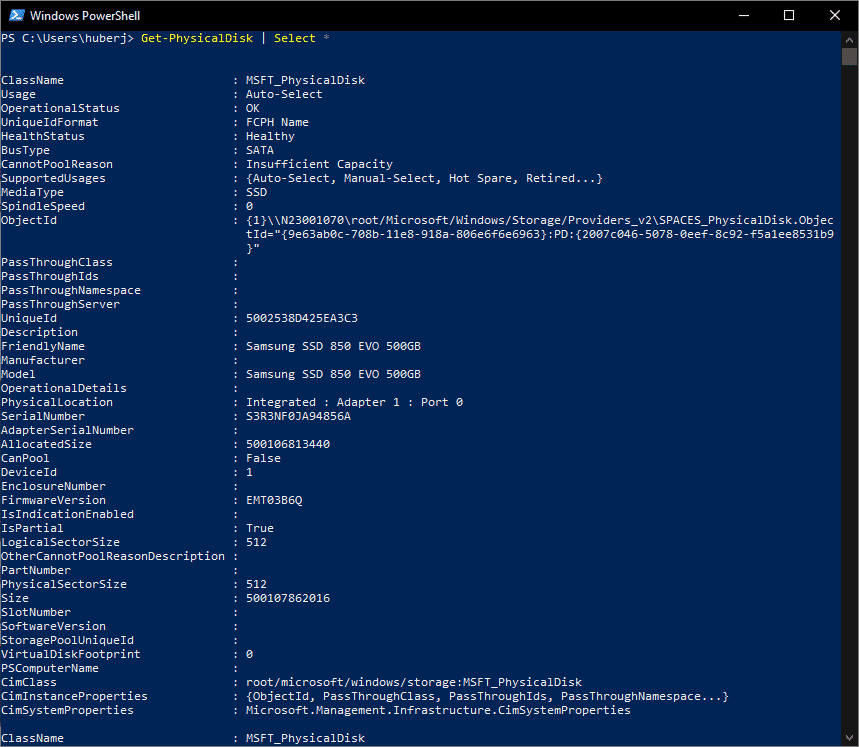Click the scrollbar down arrow
859x747 pixels.
[849, 738]
